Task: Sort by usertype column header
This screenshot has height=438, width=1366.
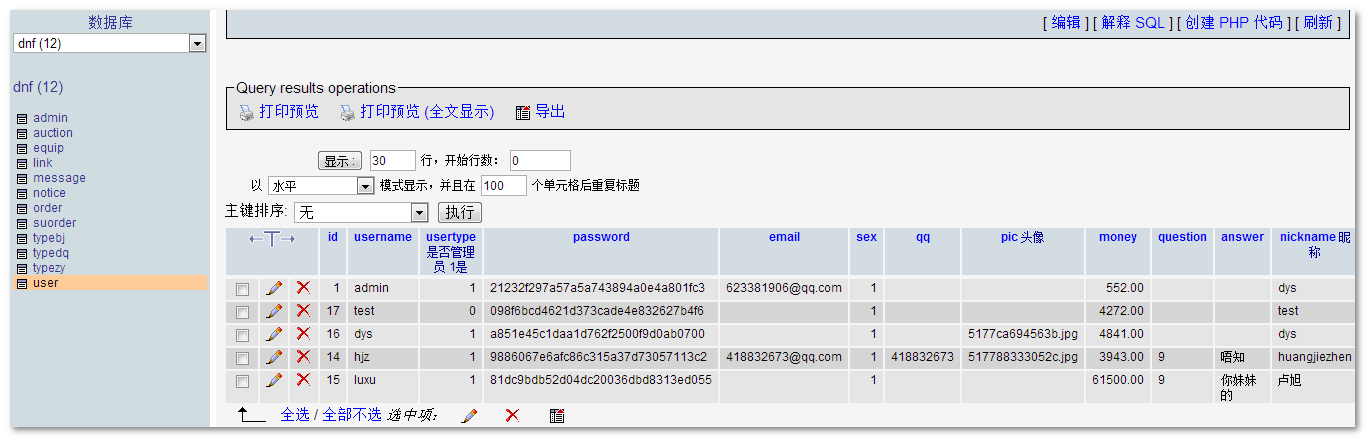Action: [451, 237]
